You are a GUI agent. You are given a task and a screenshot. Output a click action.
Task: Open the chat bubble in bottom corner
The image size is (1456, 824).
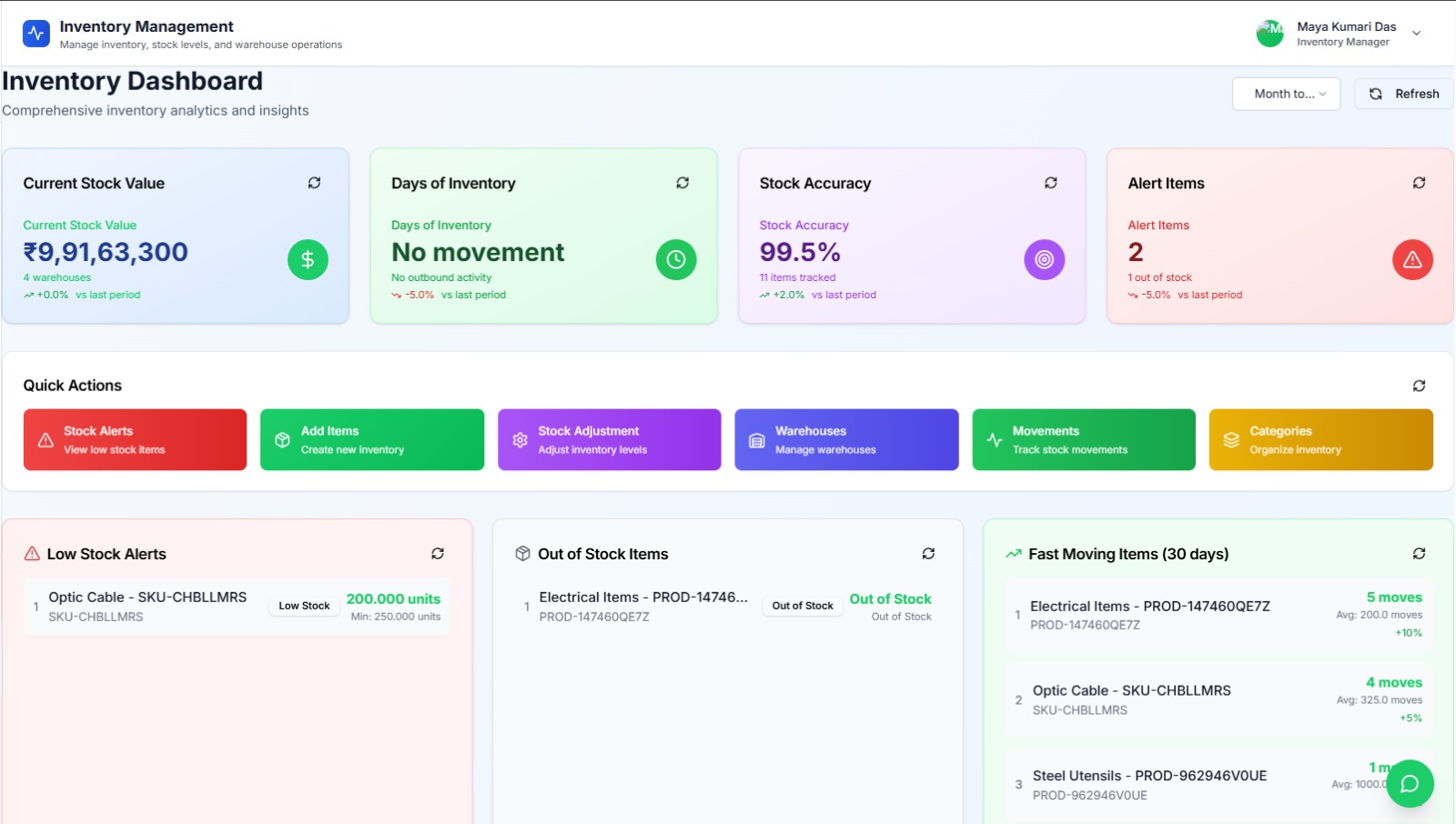coord(1409,783)
